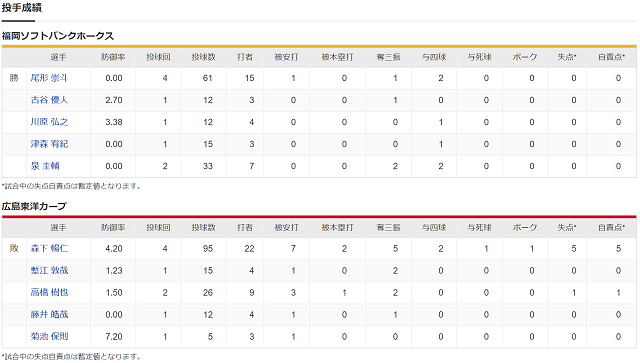
Task: Click the 福岡ソフトバンクホークス team heading
Action: [58, 36]
